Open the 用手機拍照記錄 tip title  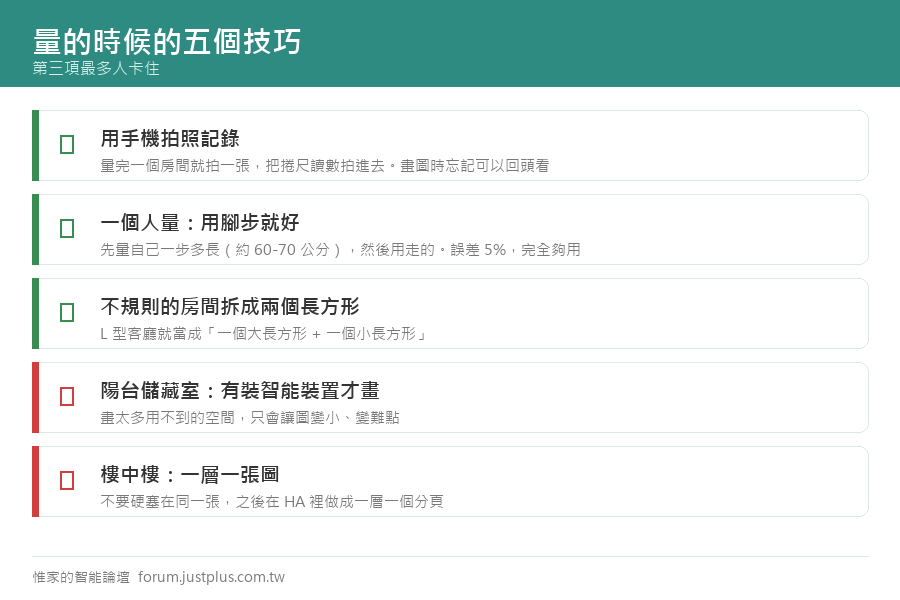pos(170,138)
